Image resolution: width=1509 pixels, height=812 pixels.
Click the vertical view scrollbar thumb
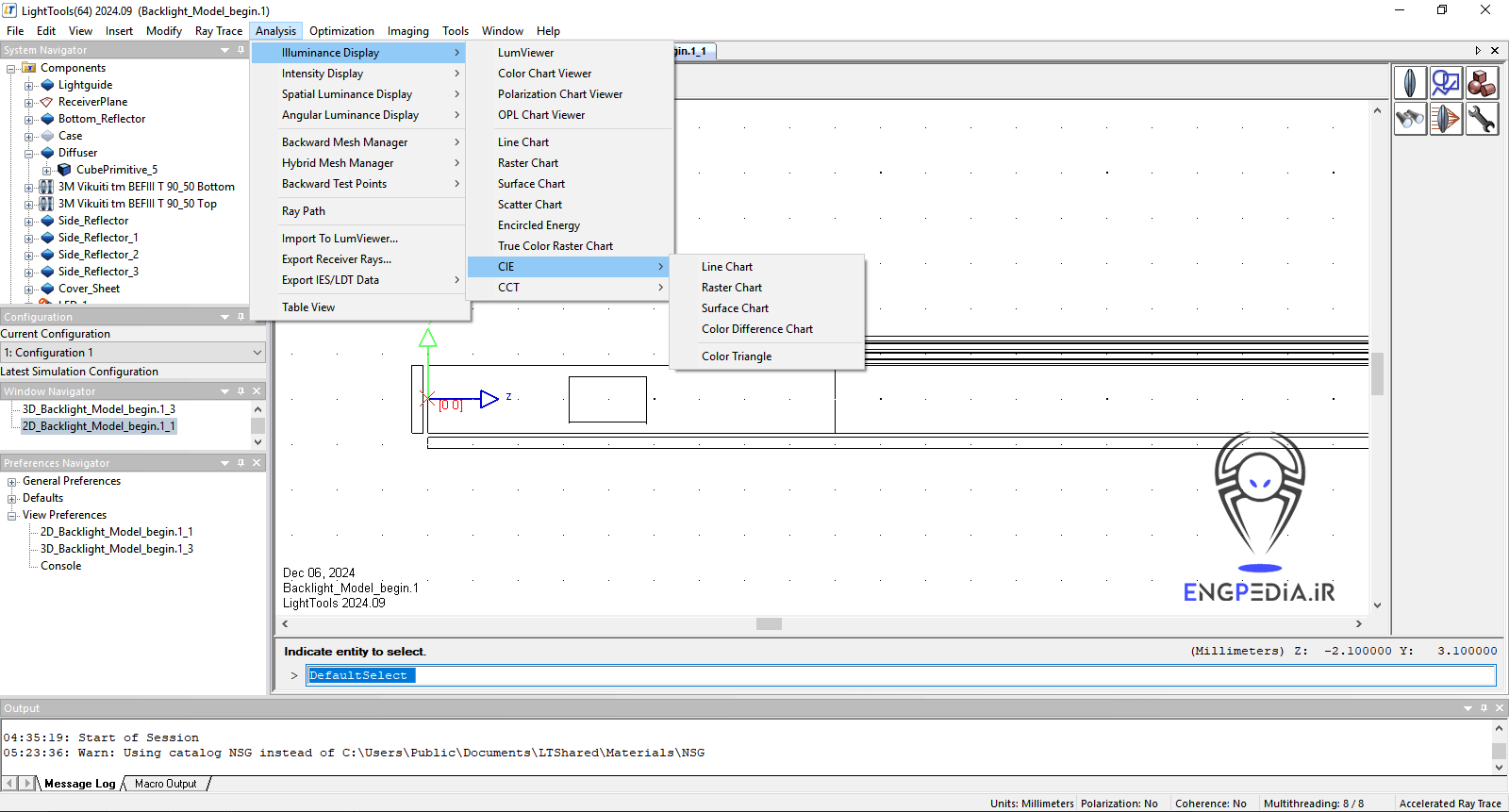(1377, 374)
